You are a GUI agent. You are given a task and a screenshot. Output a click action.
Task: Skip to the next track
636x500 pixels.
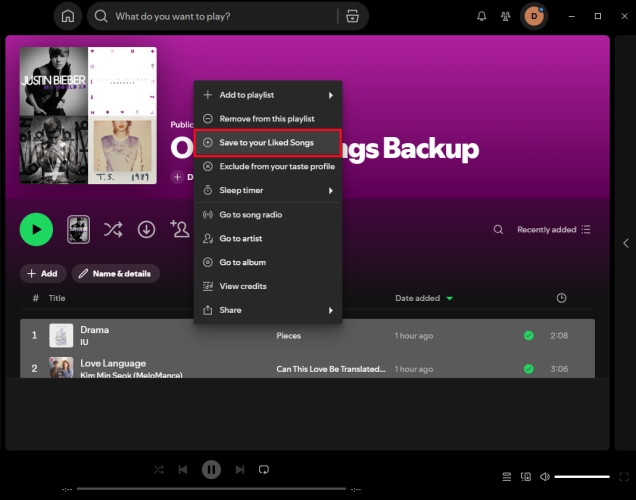coord(240,470)
